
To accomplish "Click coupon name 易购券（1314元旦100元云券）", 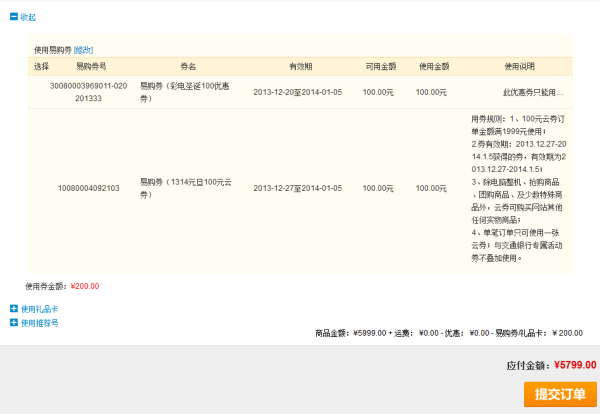I will click(x=186, y=188).
